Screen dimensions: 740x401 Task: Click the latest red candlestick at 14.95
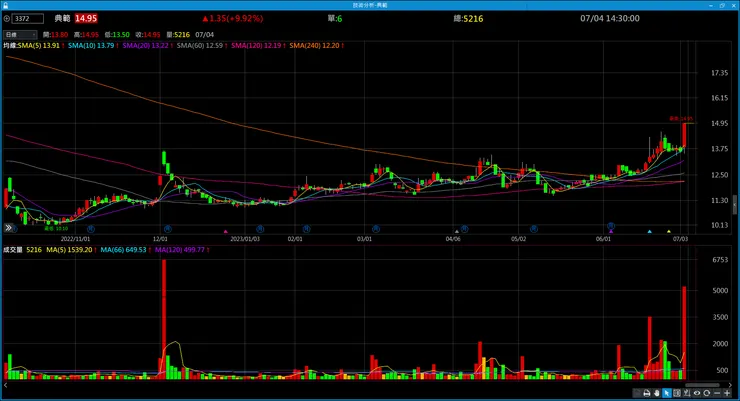coord(684,135)
